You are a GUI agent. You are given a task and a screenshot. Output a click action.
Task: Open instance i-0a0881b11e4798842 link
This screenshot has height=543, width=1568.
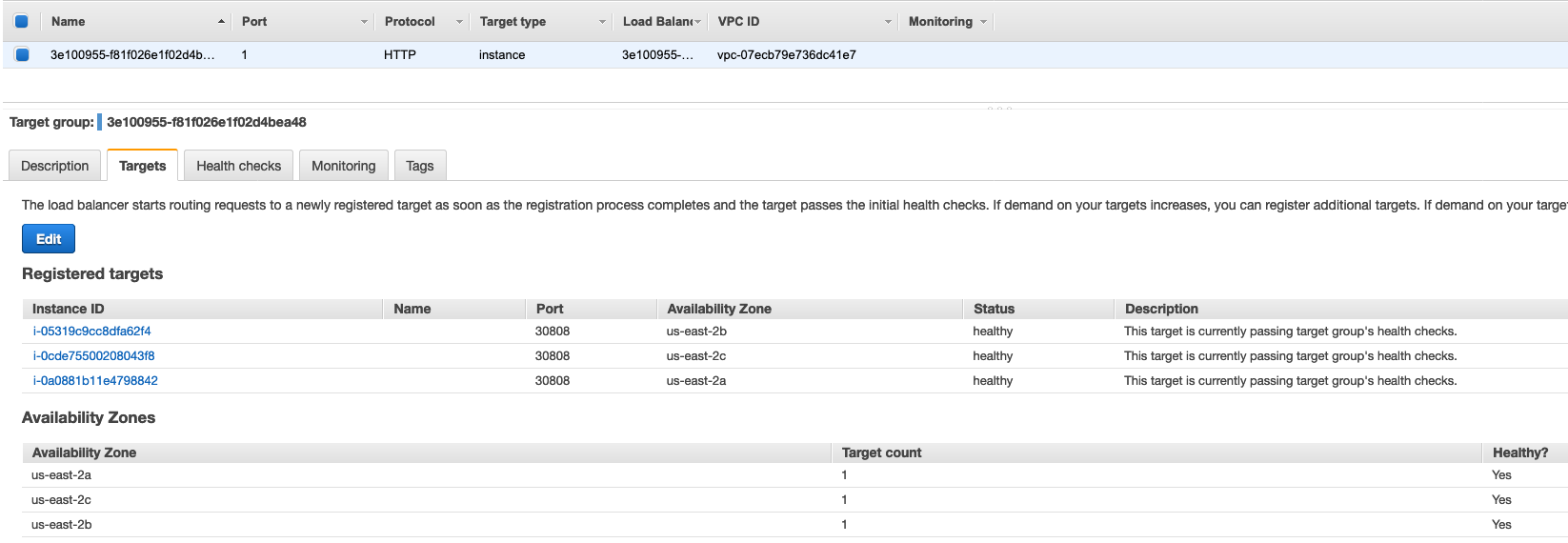[x=95, y=381]
